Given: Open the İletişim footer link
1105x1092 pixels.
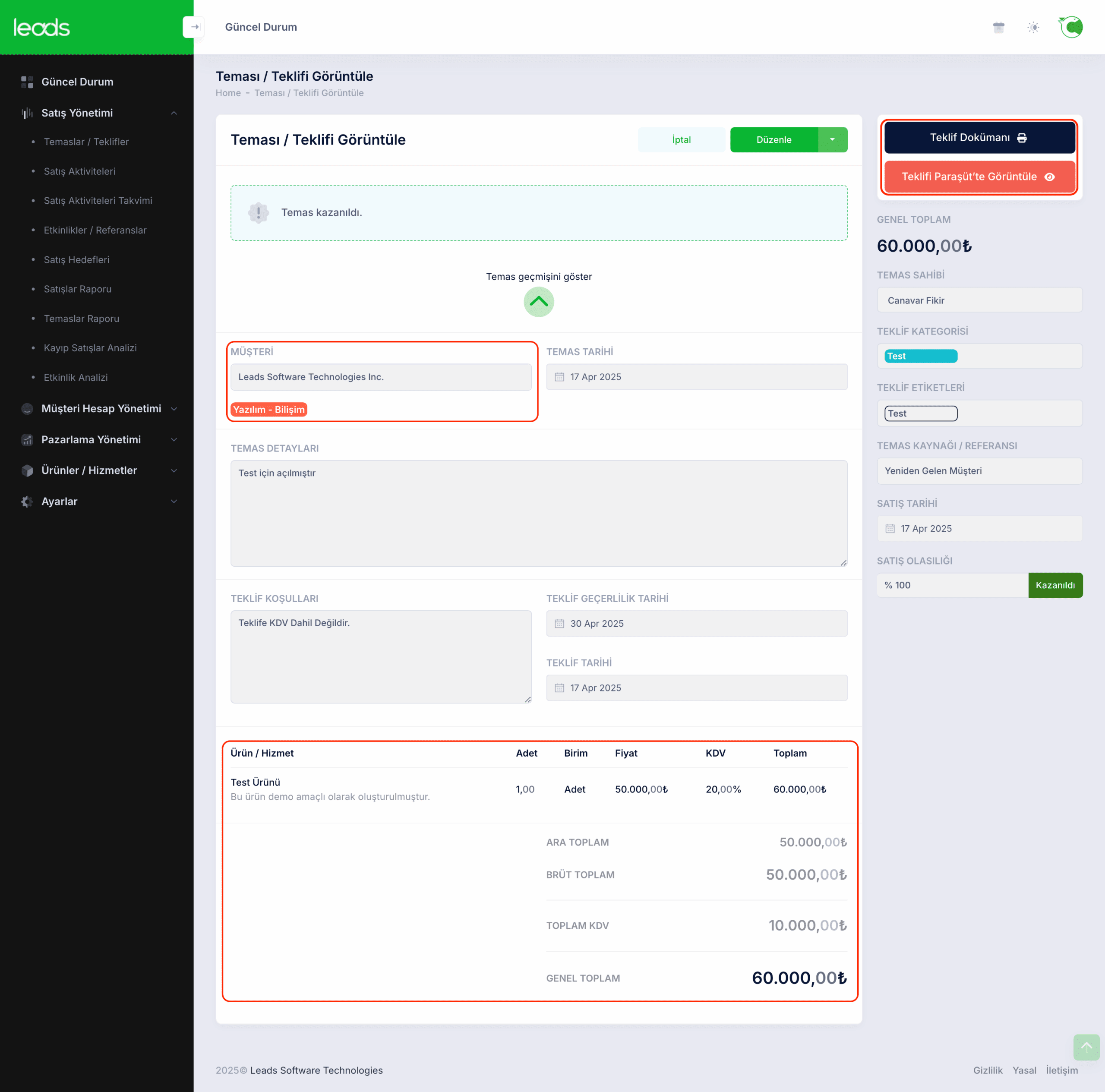Looking at the screenshot, I should click(1061, 1070).
